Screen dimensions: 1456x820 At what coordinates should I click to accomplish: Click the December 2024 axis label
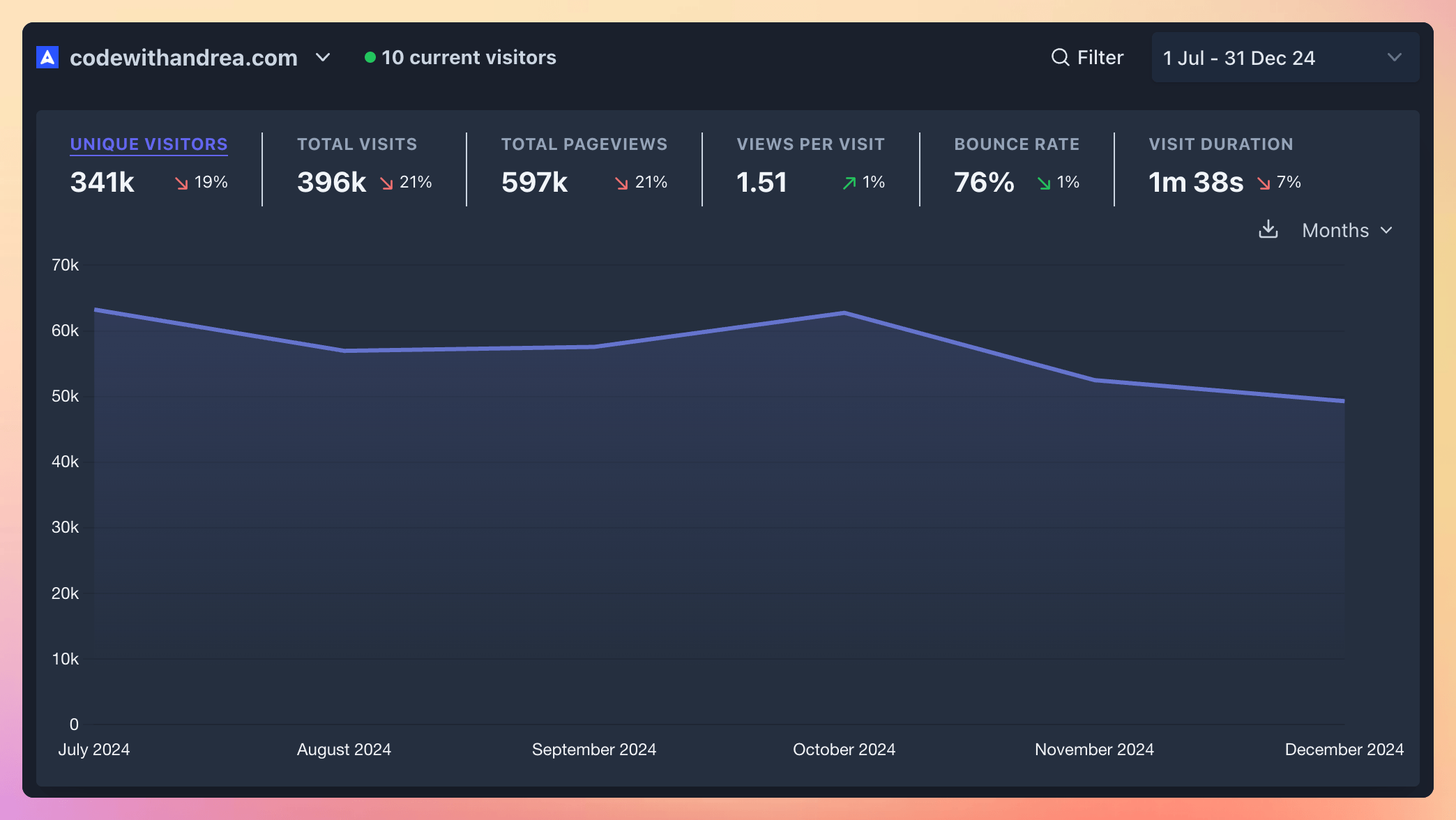1344,749
